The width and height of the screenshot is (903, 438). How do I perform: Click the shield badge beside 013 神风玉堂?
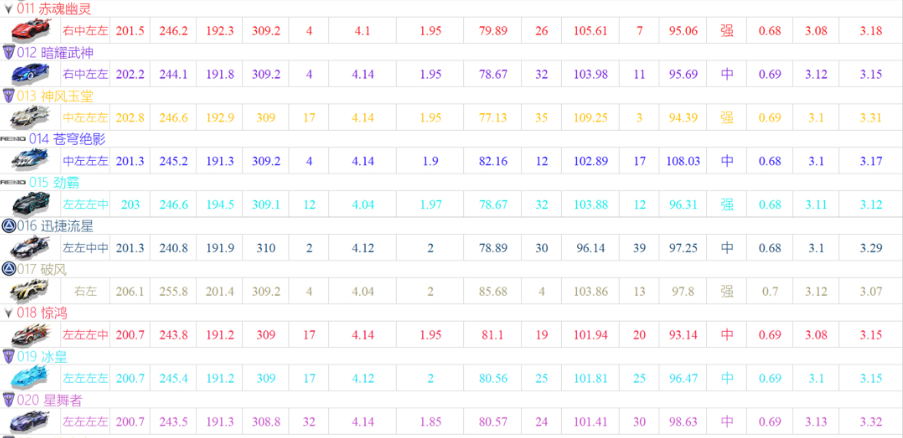coord(8,95)
